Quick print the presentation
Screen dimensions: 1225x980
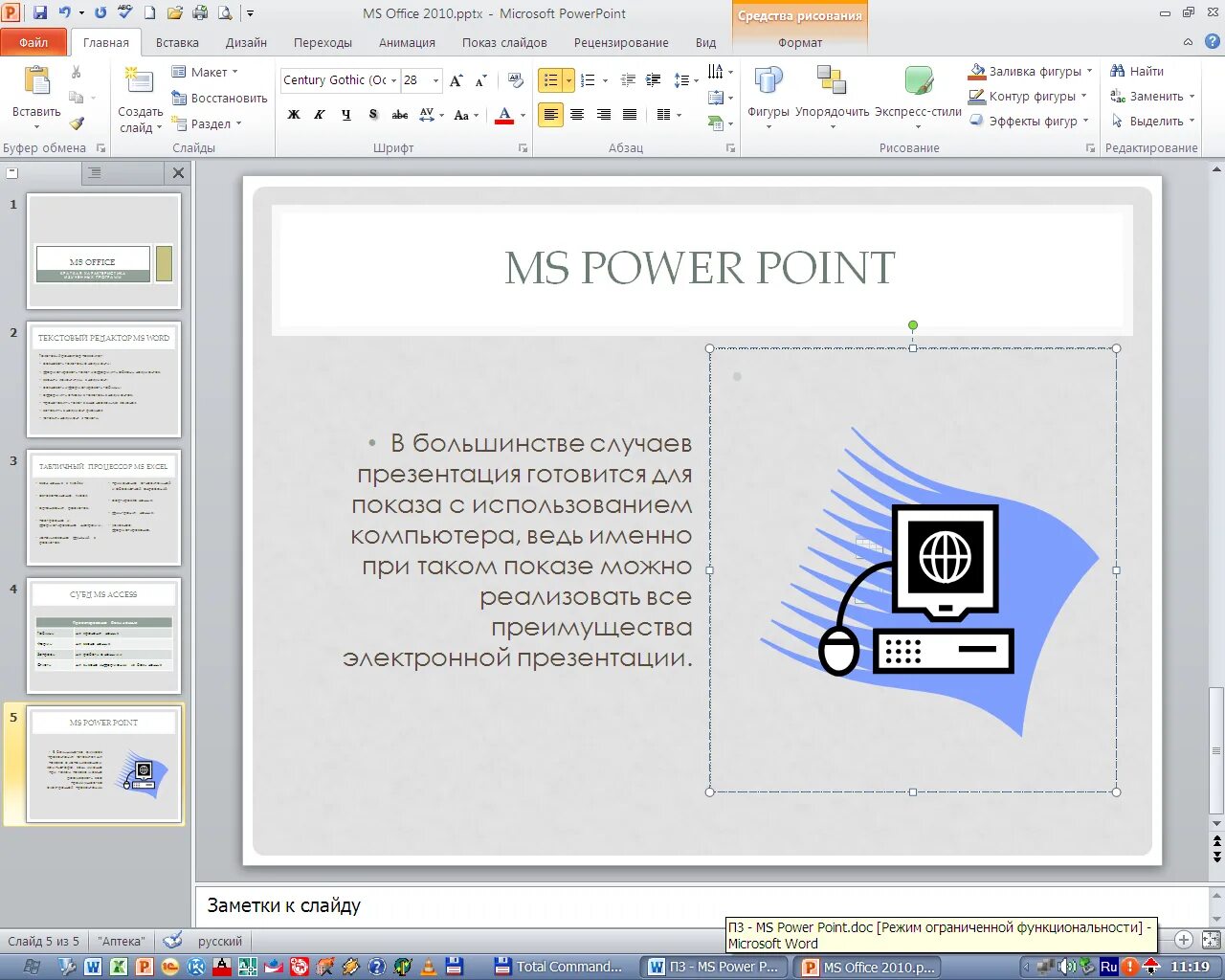[x=200, y=13]
